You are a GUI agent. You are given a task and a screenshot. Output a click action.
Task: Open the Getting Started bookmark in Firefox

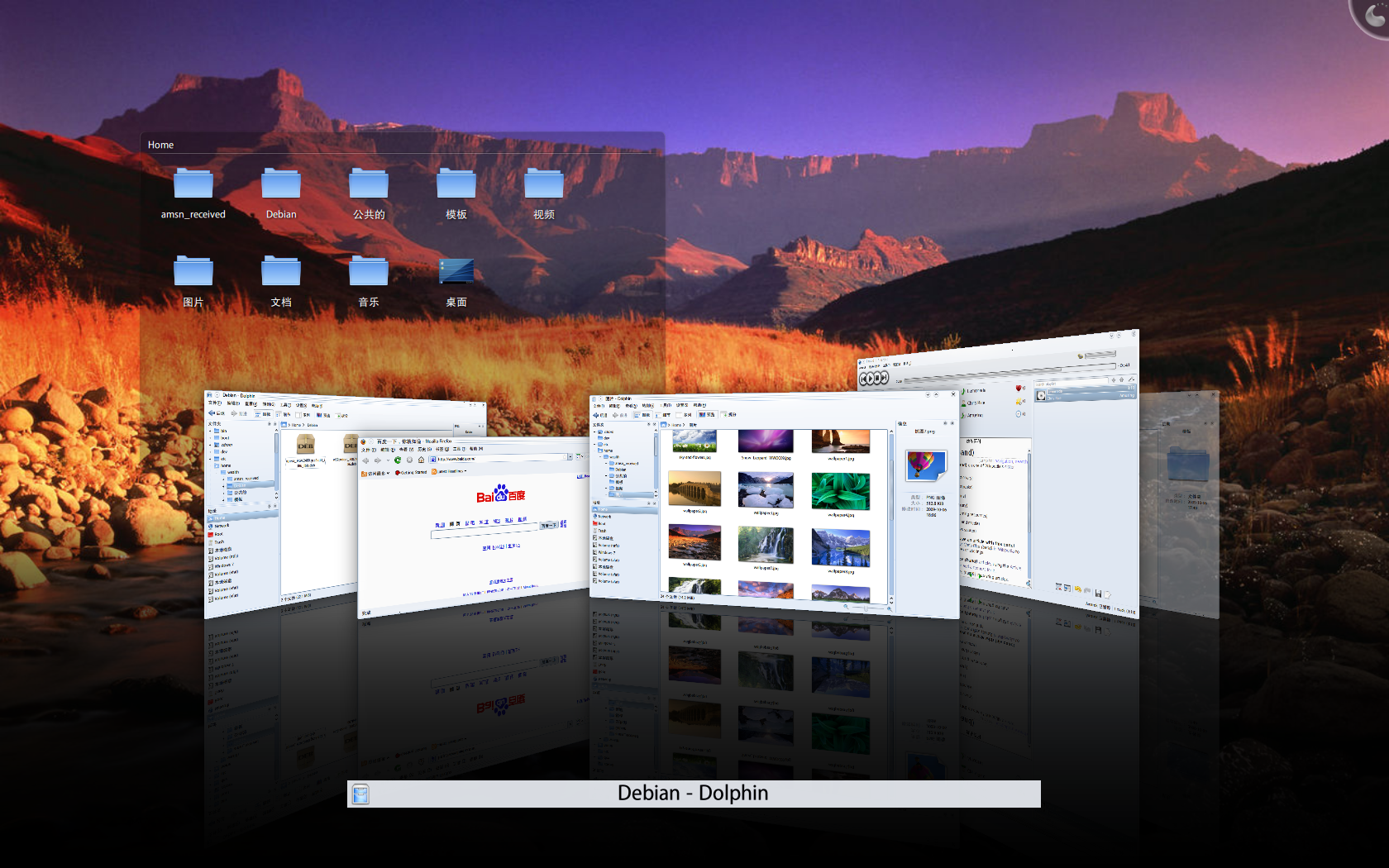[412, 472]
